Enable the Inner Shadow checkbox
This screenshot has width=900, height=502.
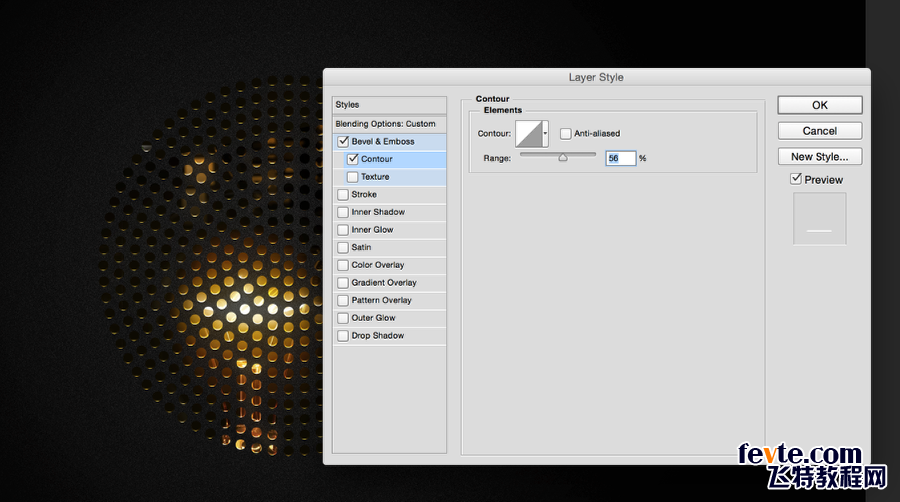343,212
